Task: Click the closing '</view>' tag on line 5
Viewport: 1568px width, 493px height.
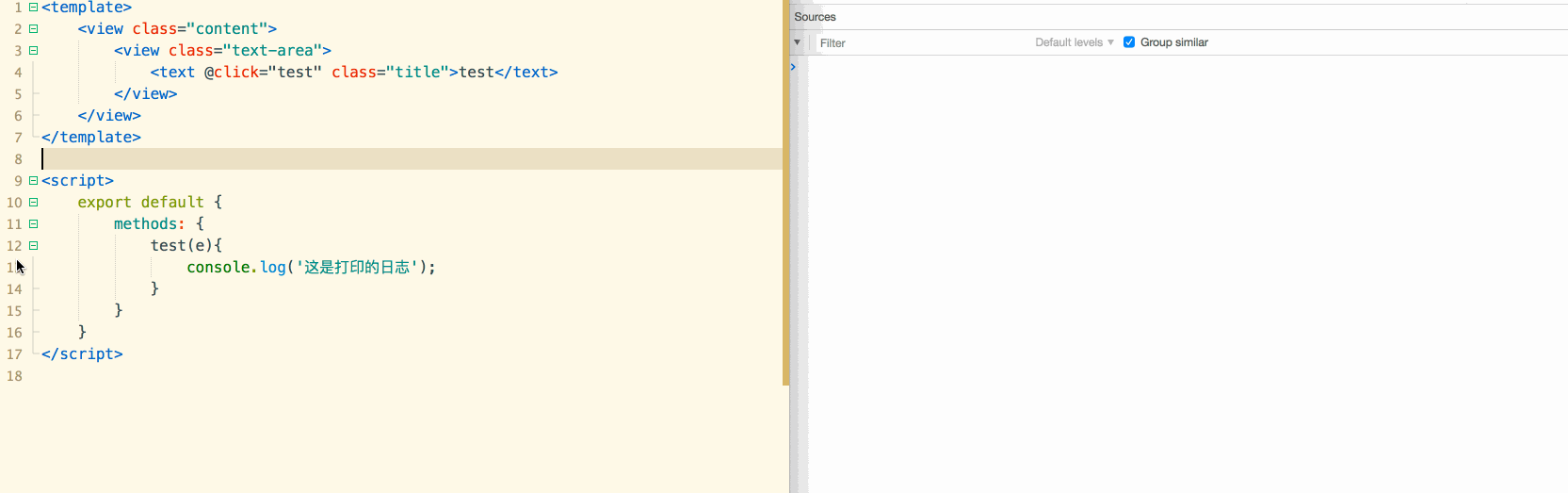Action: click(145, 94)
